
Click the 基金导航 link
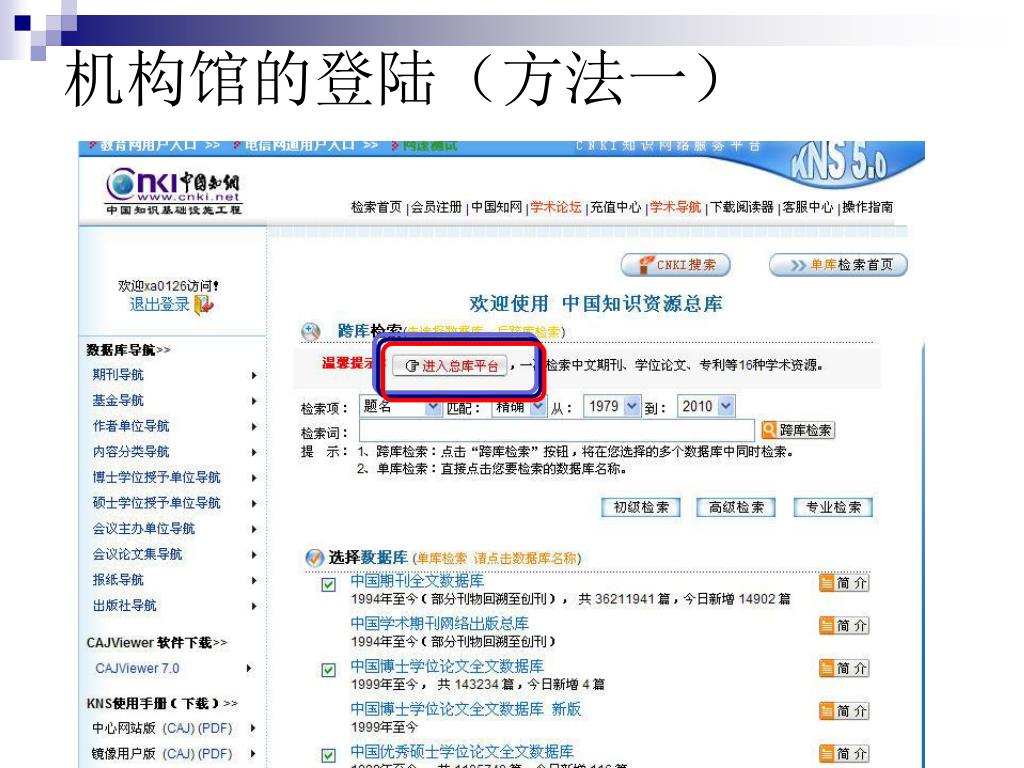pyautogui.click(x=118, y=400)
